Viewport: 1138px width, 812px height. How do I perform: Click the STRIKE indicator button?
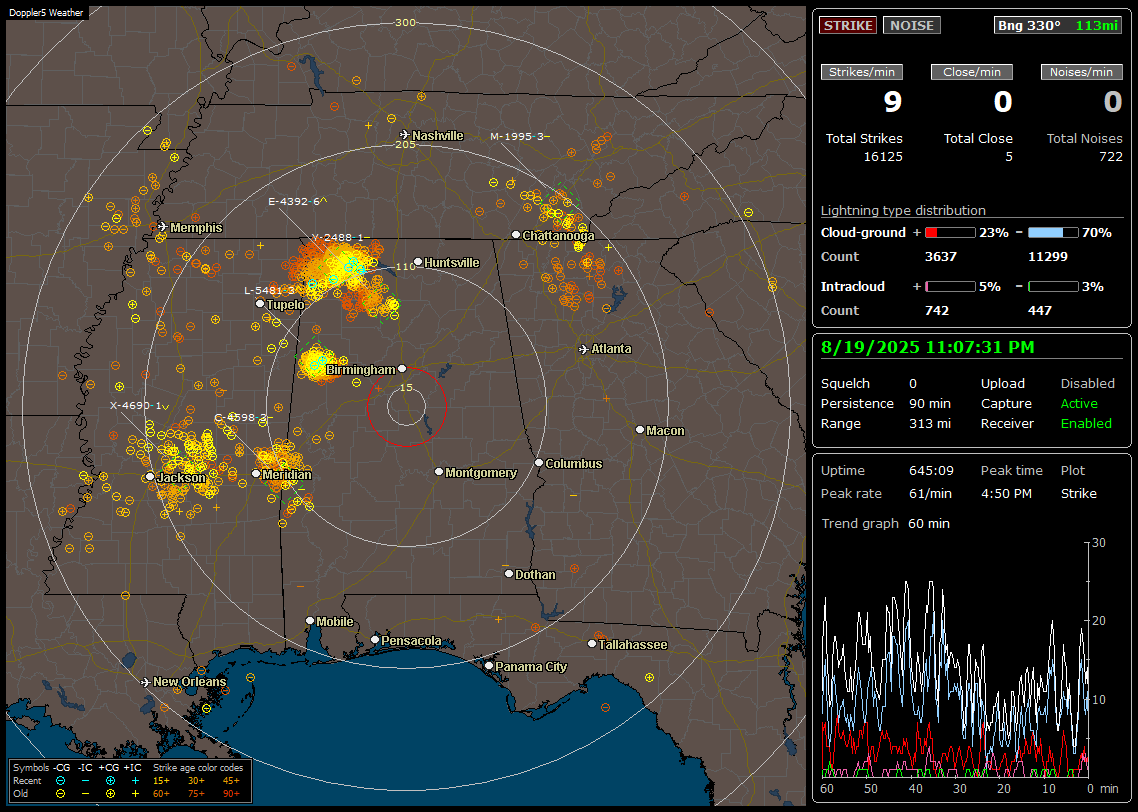[848, 25]
